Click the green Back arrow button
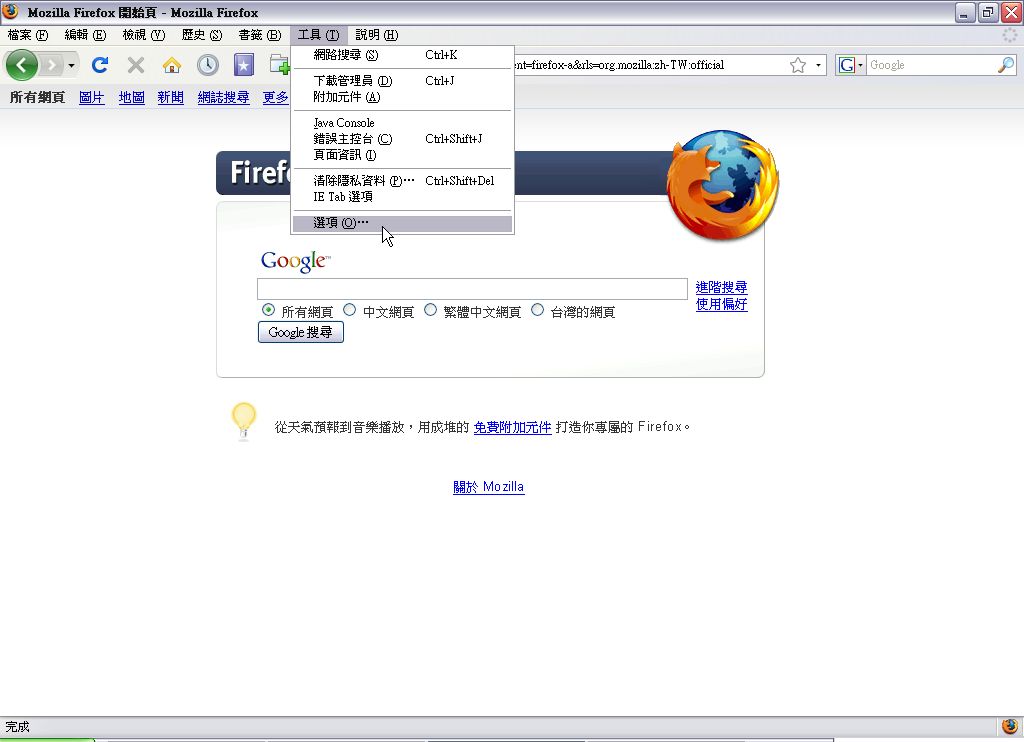Viewport: 1024px width, 742px height. tap(22, 65)
